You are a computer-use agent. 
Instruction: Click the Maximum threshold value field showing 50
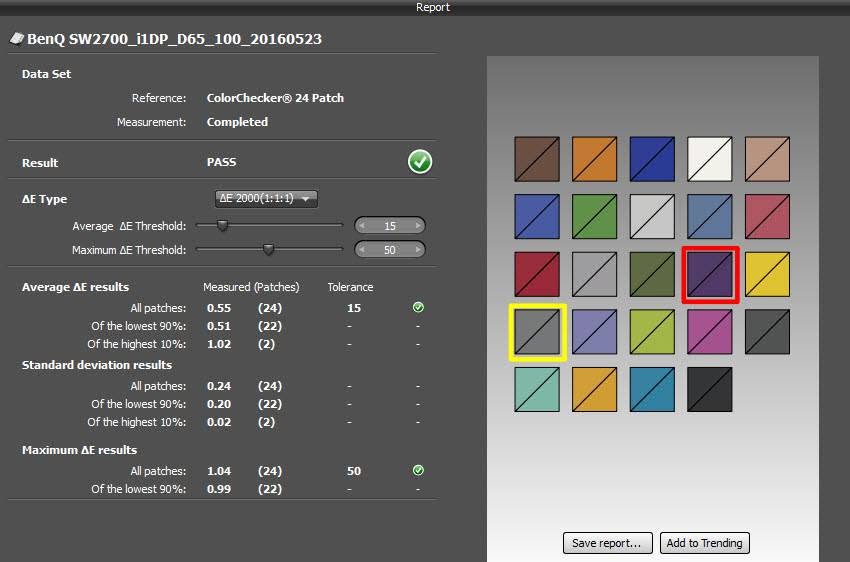tap(390, 250)
